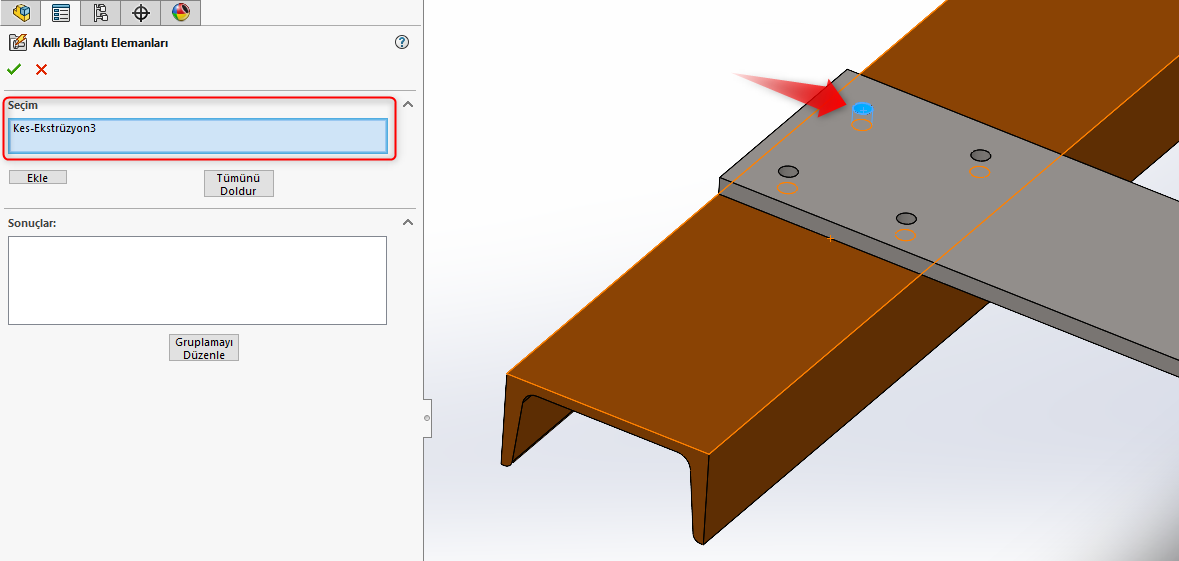
Task: Click the Tümünü Doldur button
Action: (238, 184)
